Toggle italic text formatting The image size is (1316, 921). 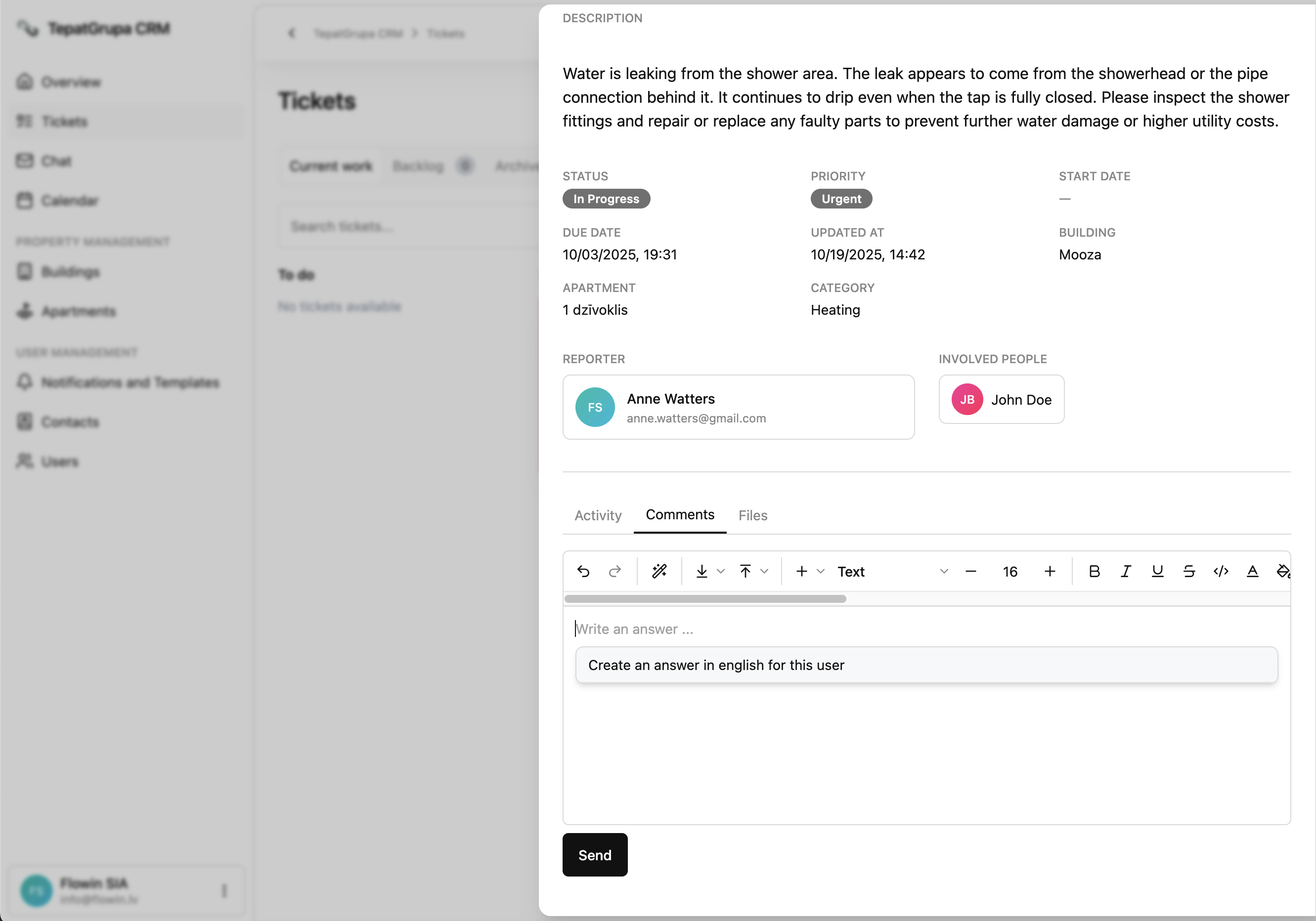[1125, 571]
